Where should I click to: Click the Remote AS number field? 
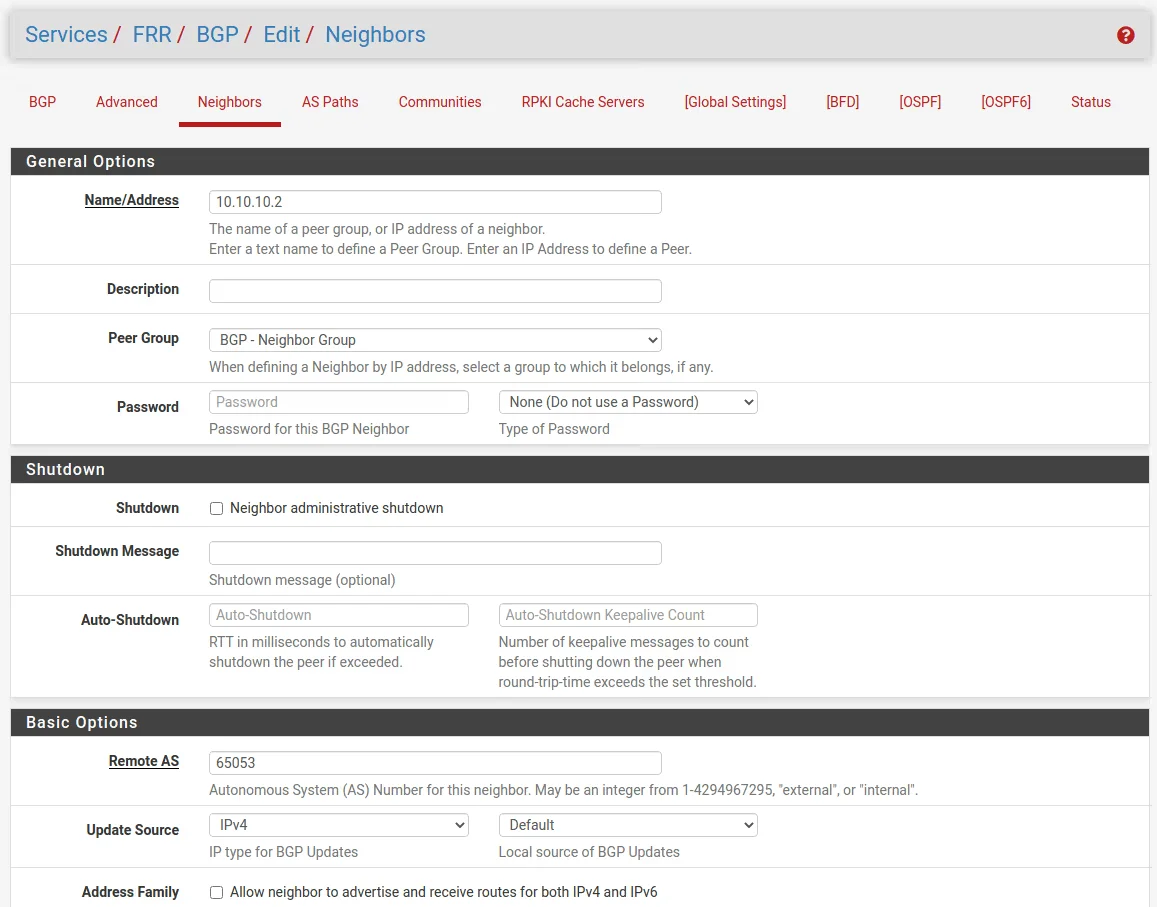[435, 763]
